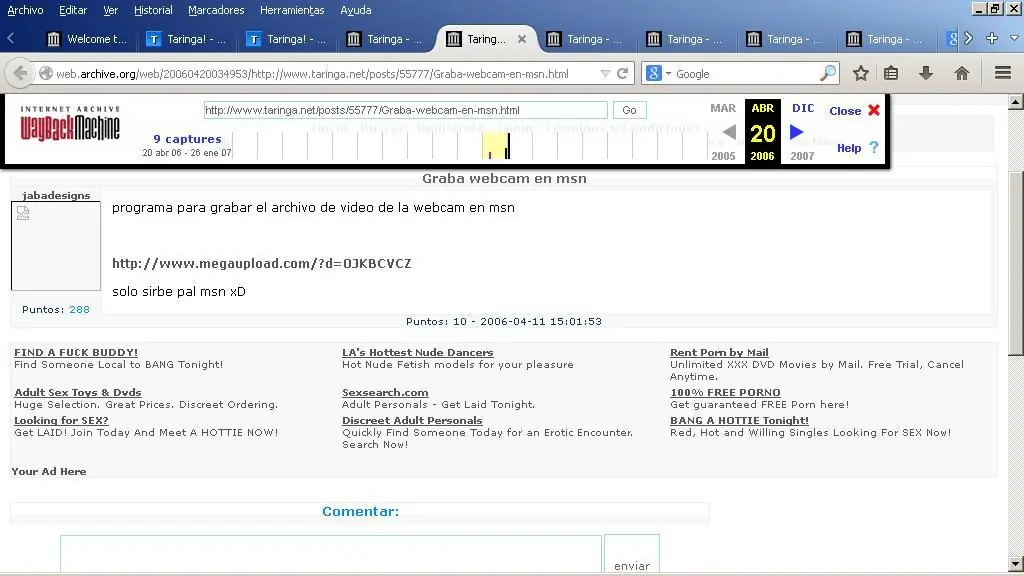The width and height of the screenshot is (1024, 576).
Task: Click the highlighted capture on the timeline
Action: tap(494, 147)
